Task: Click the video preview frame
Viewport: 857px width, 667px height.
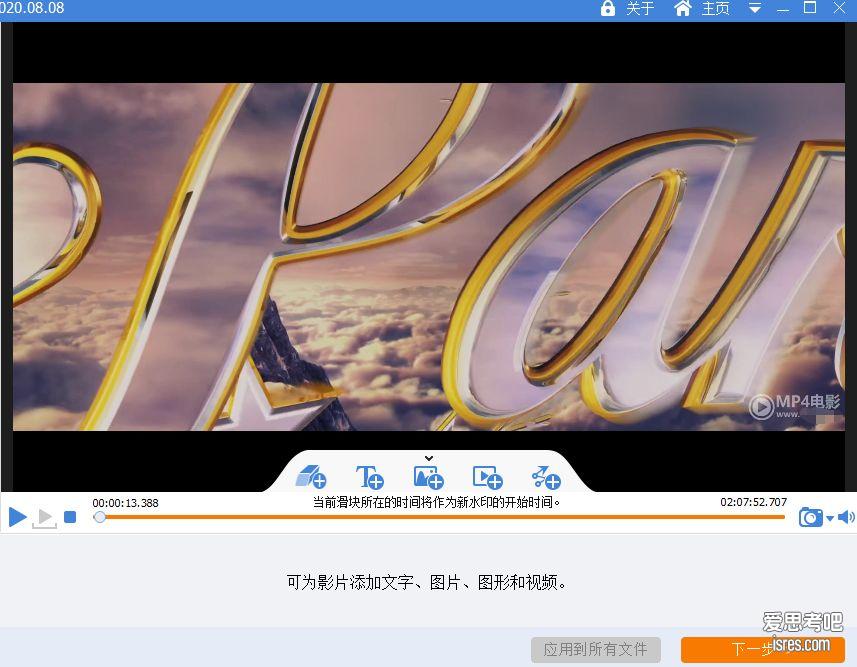Action: [428, 256]
